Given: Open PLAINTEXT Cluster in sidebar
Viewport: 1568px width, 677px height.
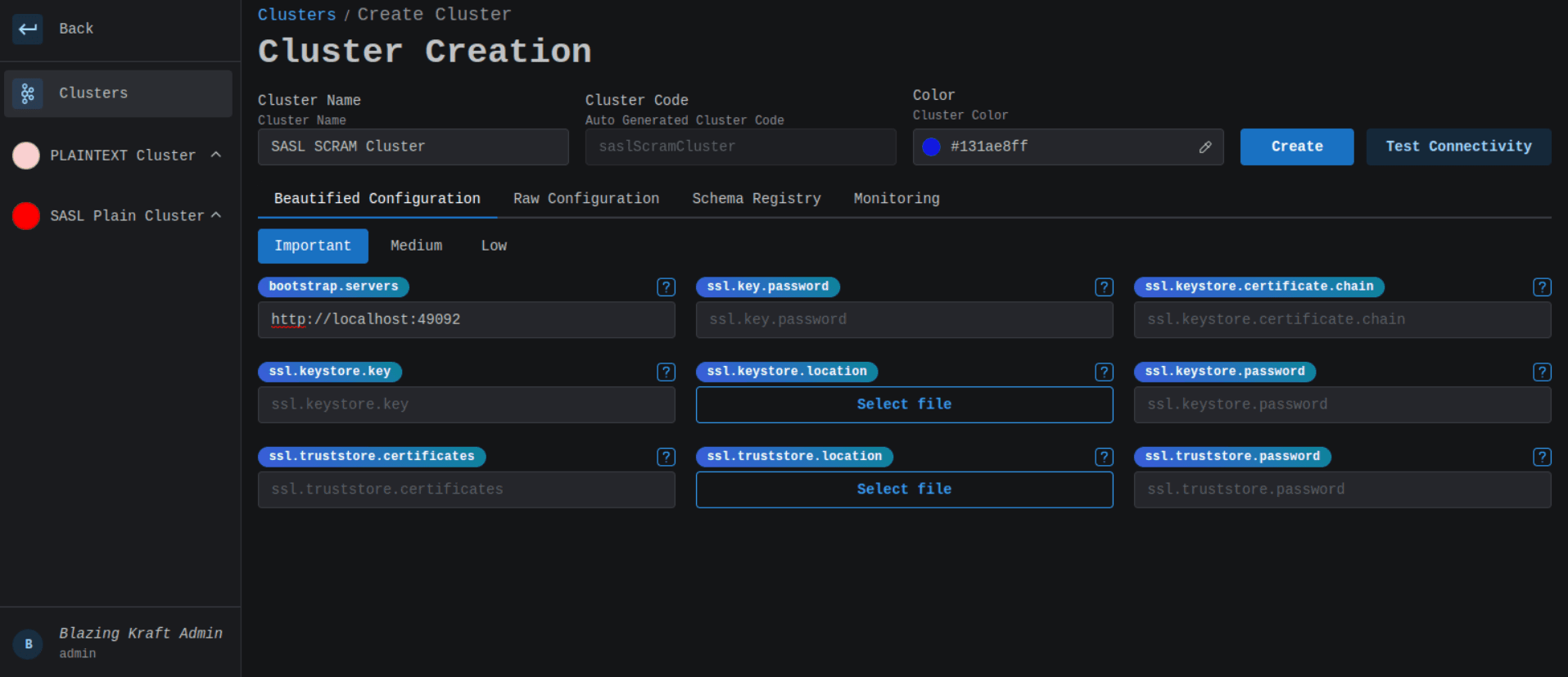Looking at the screenshot, I should (x=118, y=156).
